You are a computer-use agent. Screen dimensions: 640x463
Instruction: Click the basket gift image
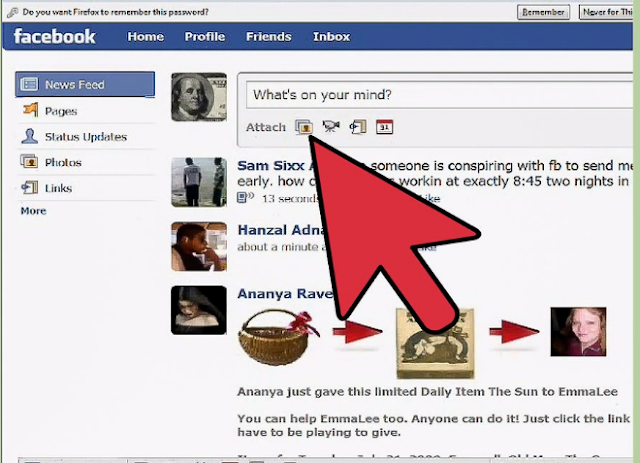point(279,337)
